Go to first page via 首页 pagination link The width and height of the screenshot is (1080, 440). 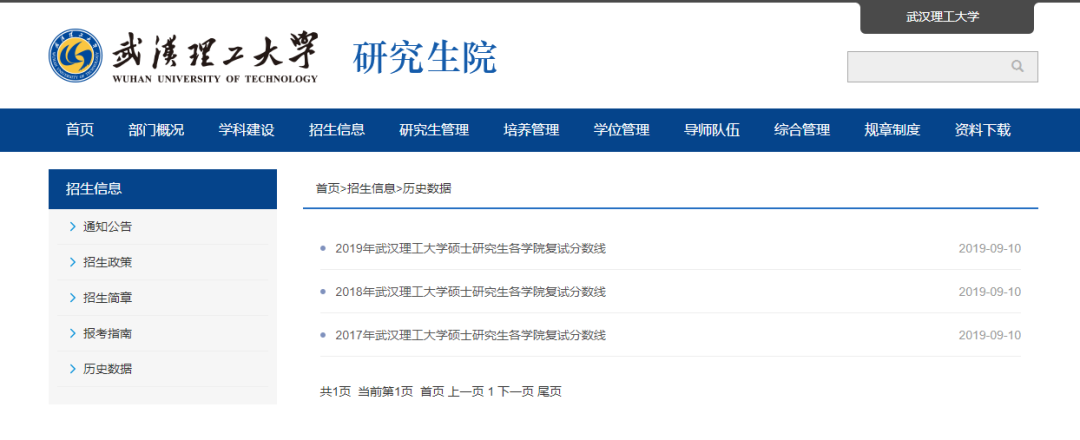click(x=433, y=392)
